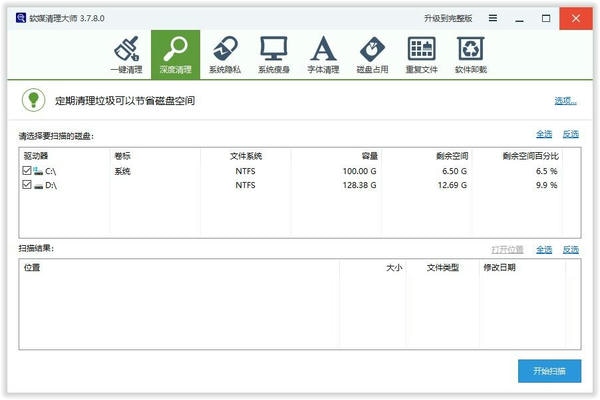Viewport: 600px width, 400px height.
Task: Click the 12.69 G free space value
Action: pyautogui.click(x=452, y=185)
